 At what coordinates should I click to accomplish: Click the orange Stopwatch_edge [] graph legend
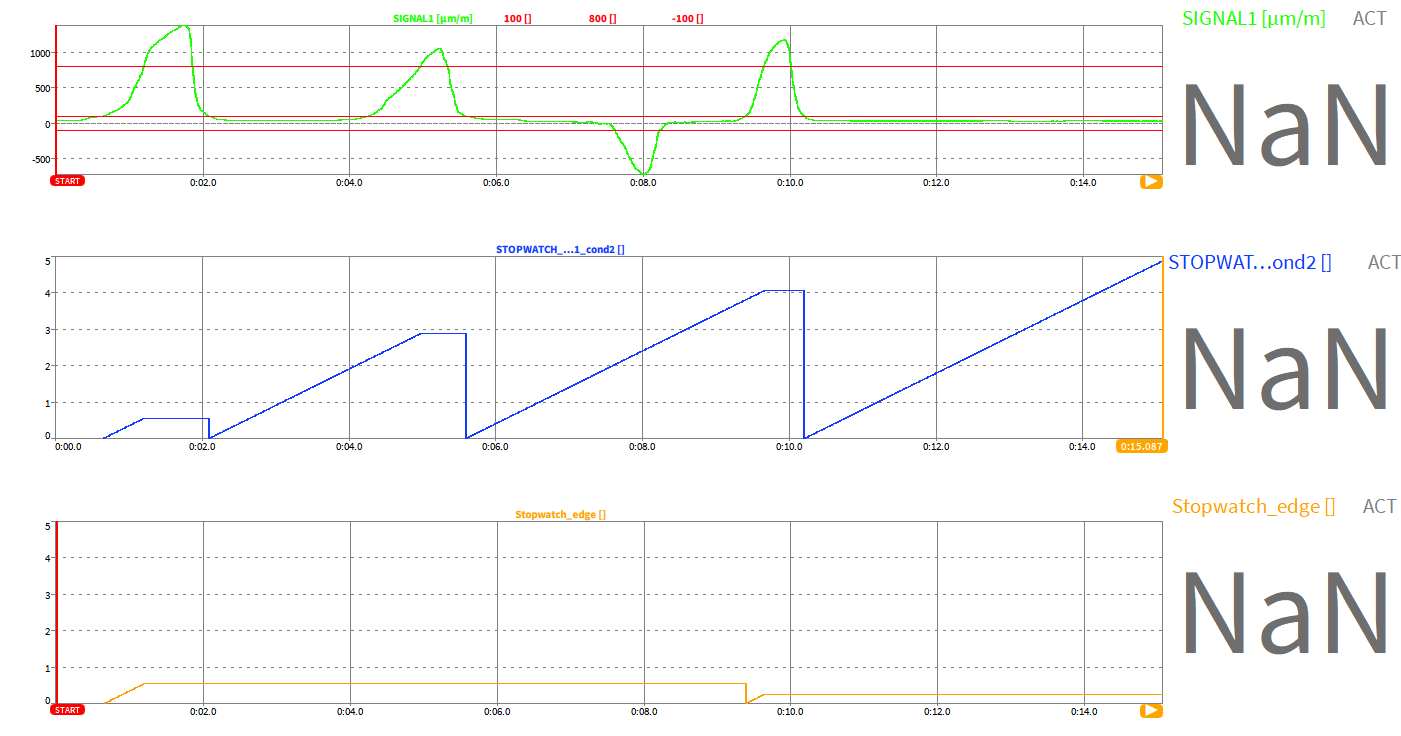click(x=560, y=514)
